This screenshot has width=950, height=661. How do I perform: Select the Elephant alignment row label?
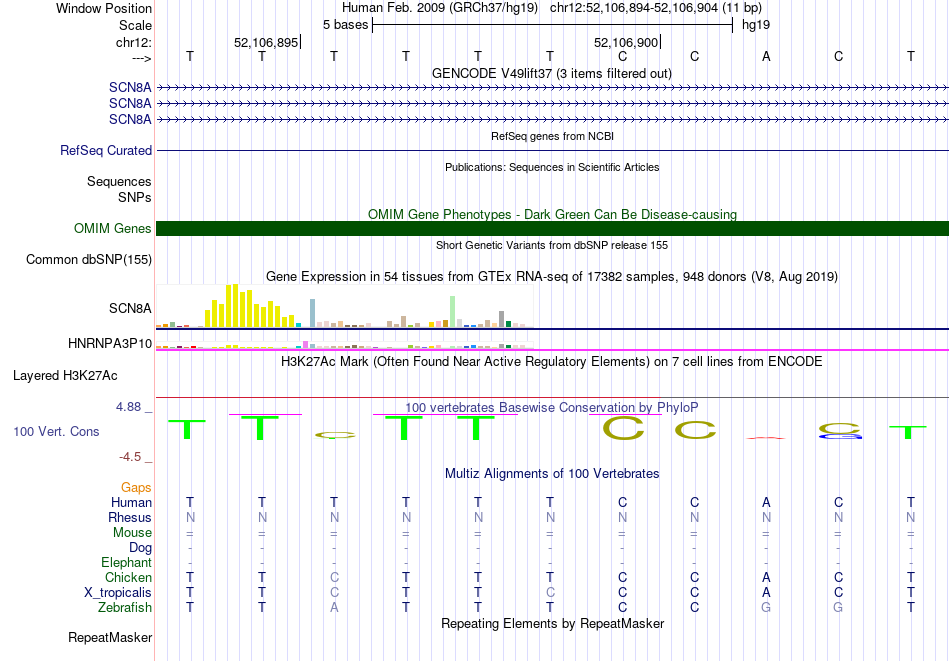click(x=127, y=562)
